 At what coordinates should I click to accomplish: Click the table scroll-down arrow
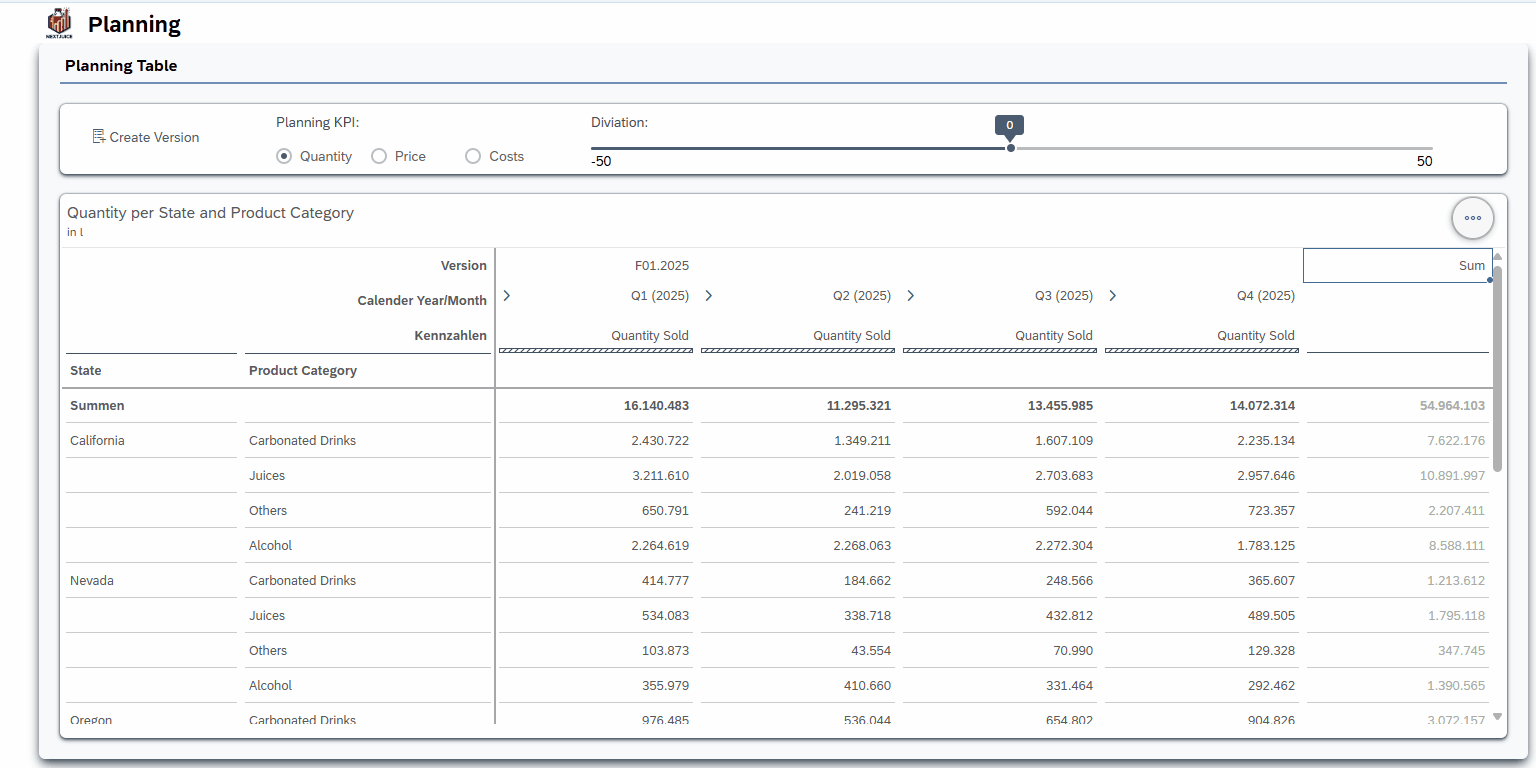click(1497, 716)
